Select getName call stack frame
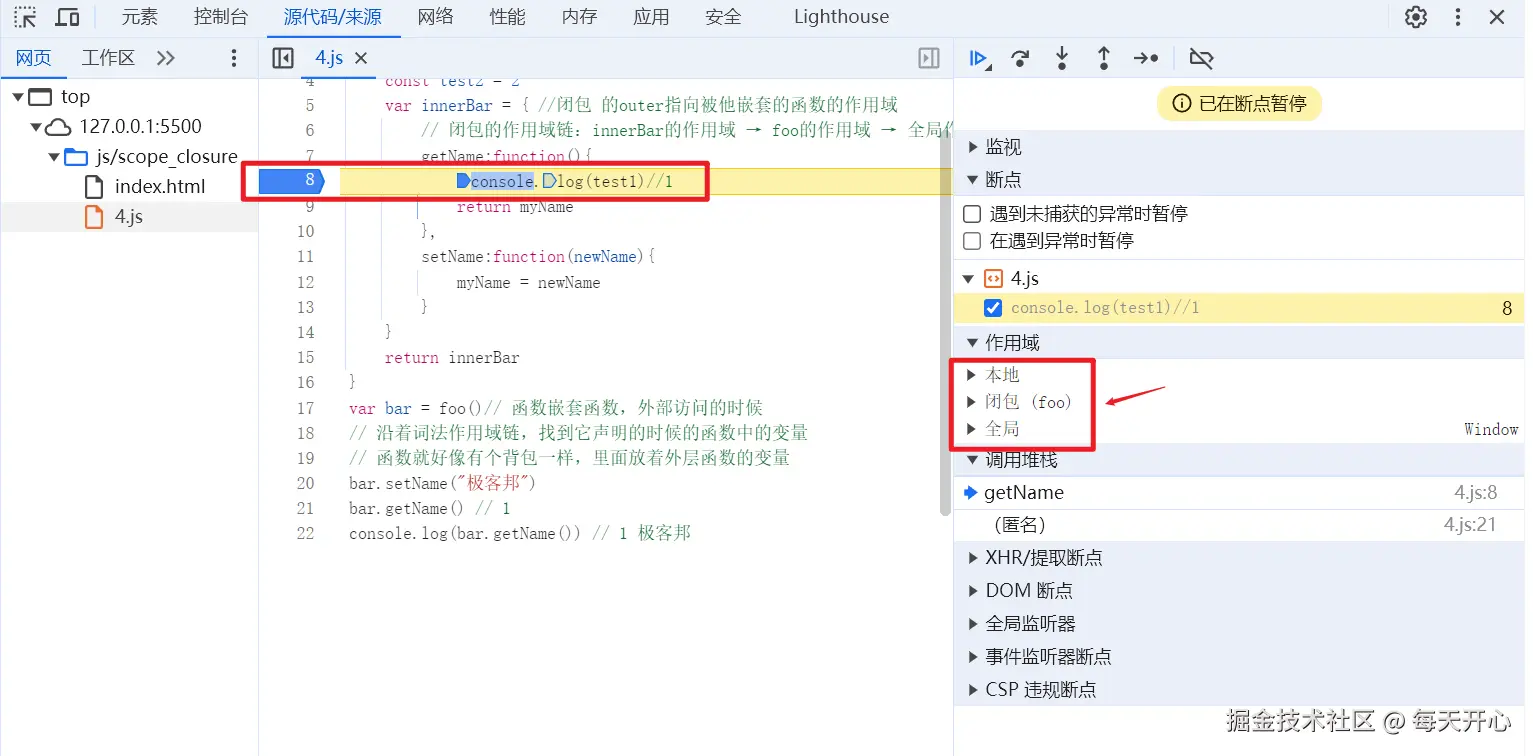Viewport: 1533px width, 756px height. point(1239,493)
